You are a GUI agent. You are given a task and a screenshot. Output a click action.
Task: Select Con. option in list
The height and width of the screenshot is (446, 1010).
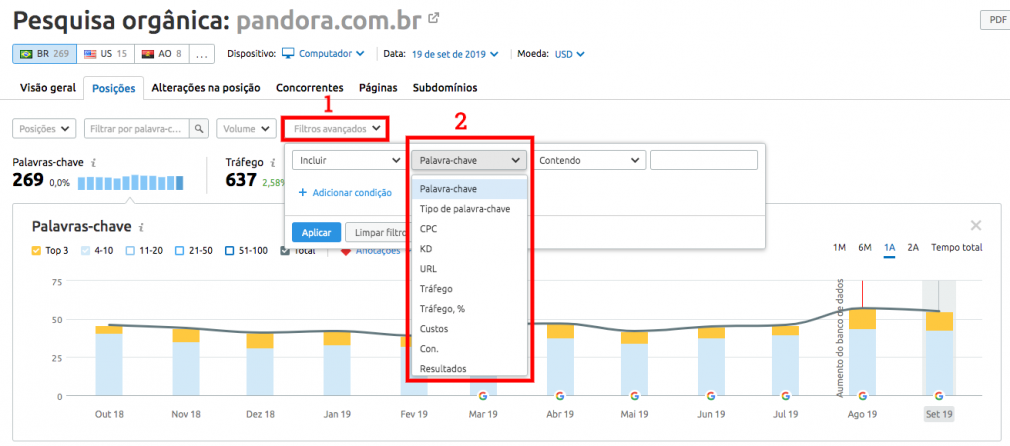pos(470,349)
